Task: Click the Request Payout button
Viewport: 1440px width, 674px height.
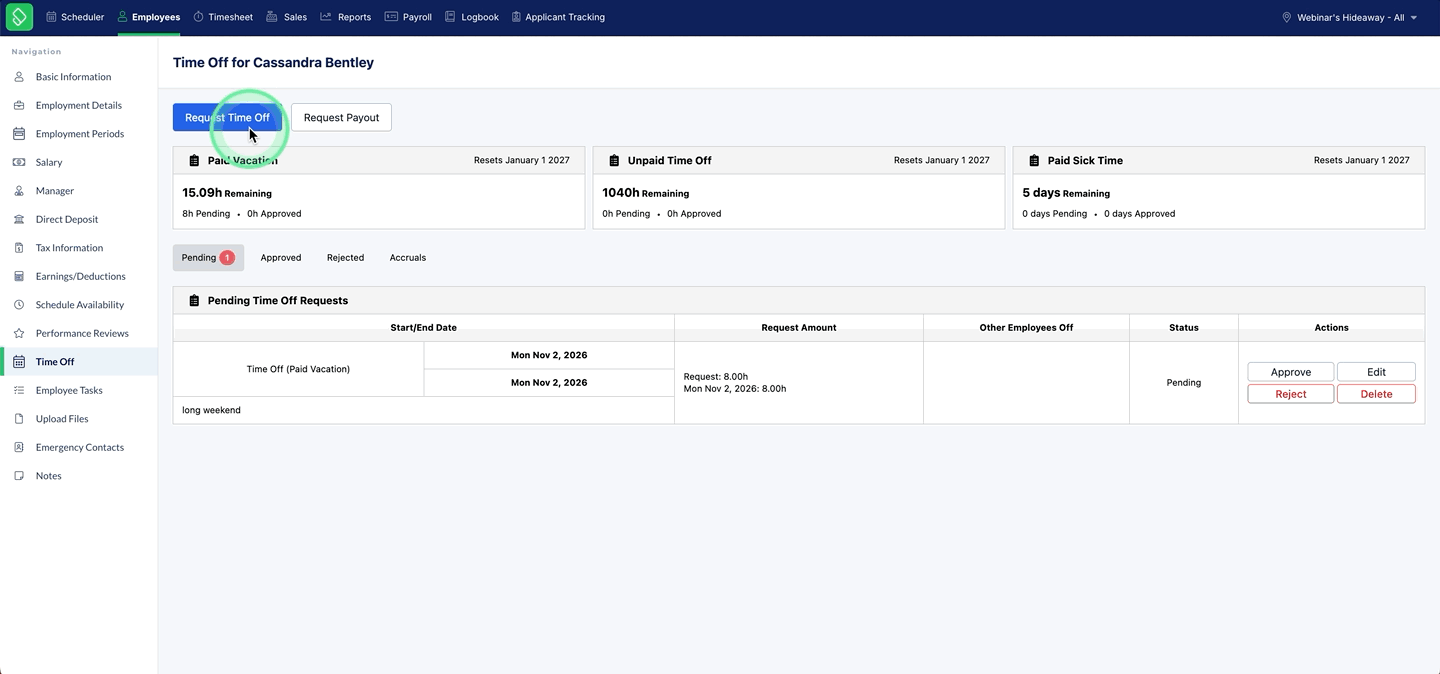Action: pyautogui.click(x=341, y=117)
